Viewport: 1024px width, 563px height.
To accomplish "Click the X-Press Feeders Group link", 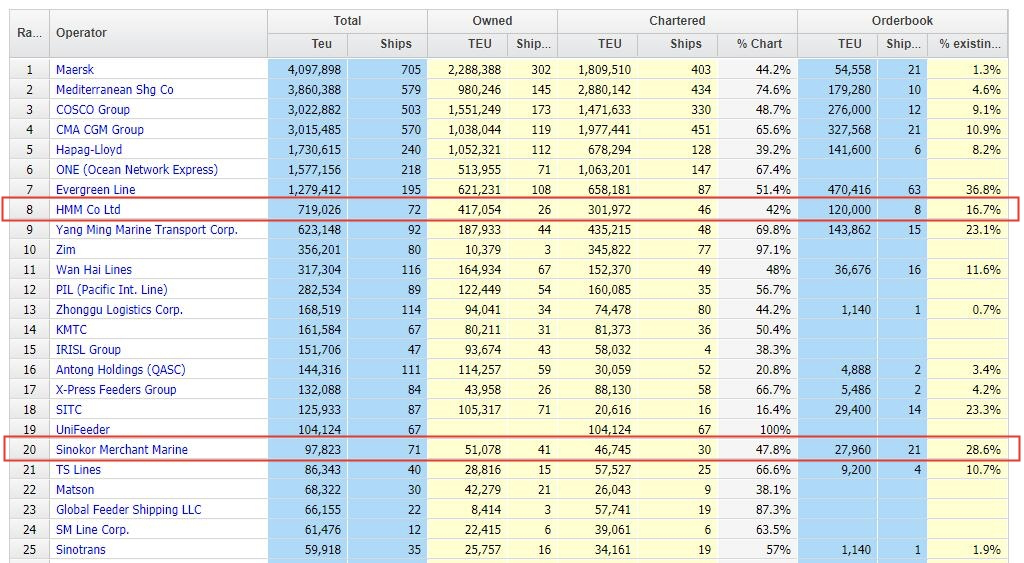I will click(116, 390).
